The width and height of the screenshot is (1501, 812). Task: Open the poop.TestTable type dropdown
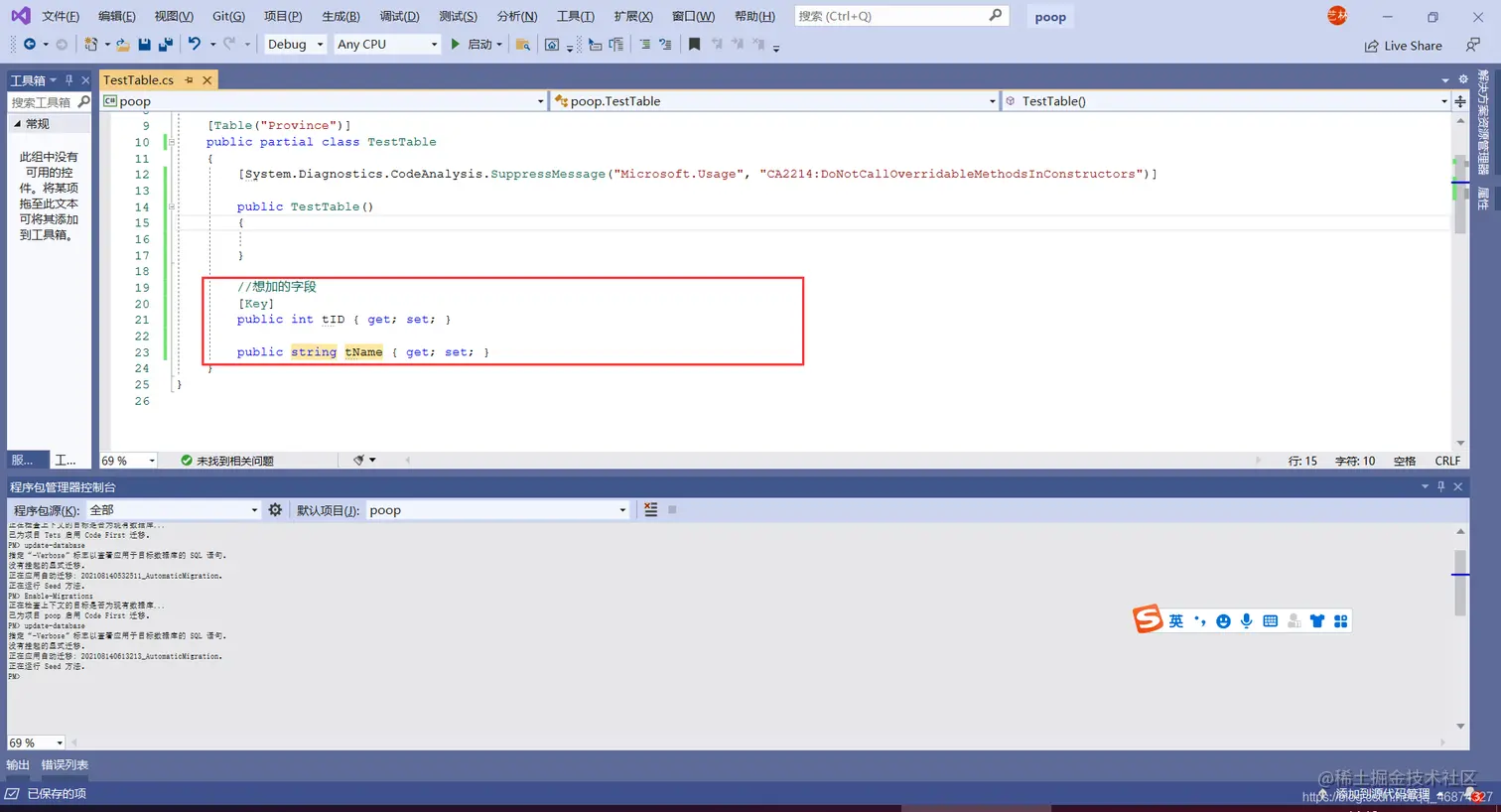(x=774, y=101)
